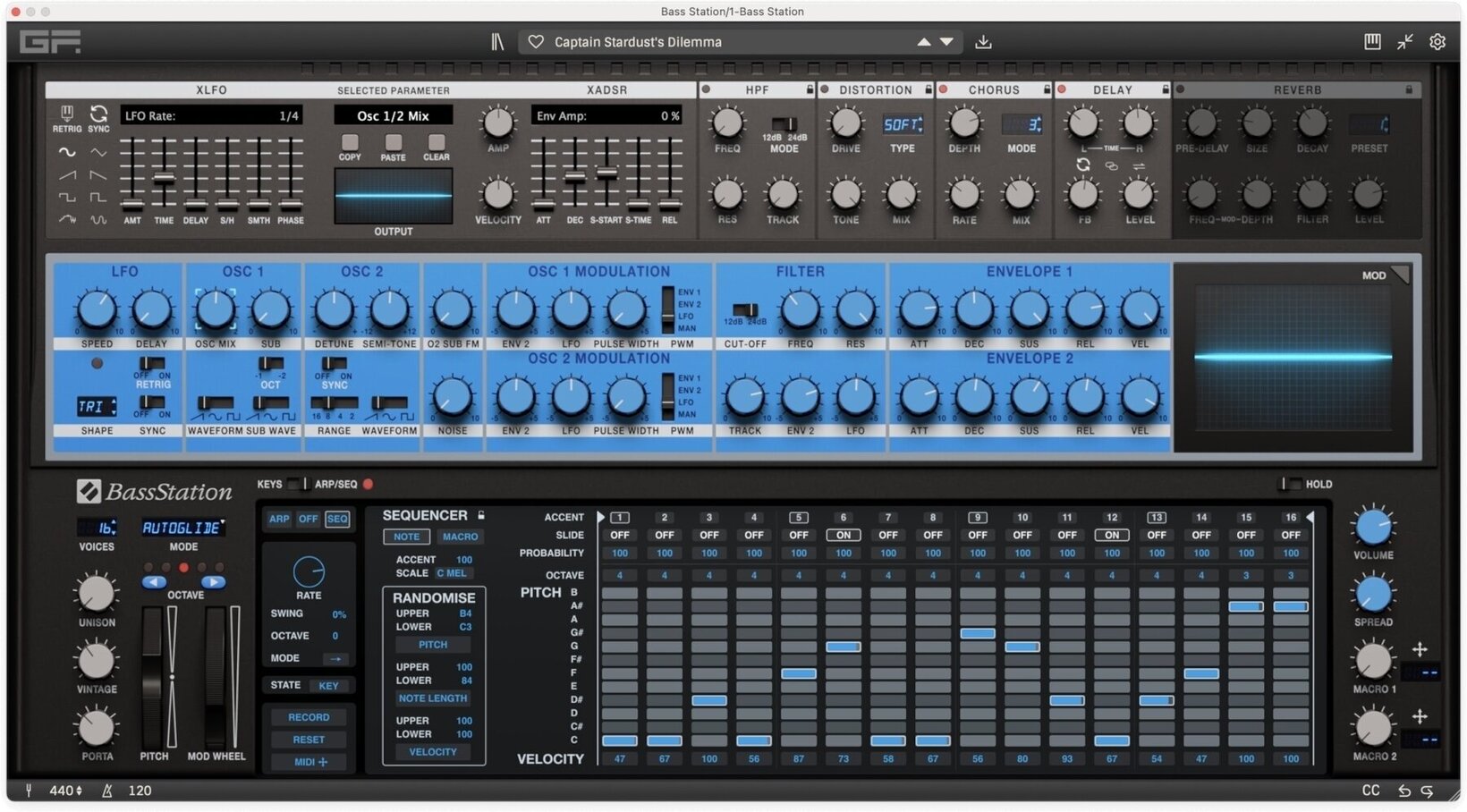Viewport: 1467px width, 812px height.
Task: Toggle the HPF 12dB/24dB mode switch
Action: [784, 124]
